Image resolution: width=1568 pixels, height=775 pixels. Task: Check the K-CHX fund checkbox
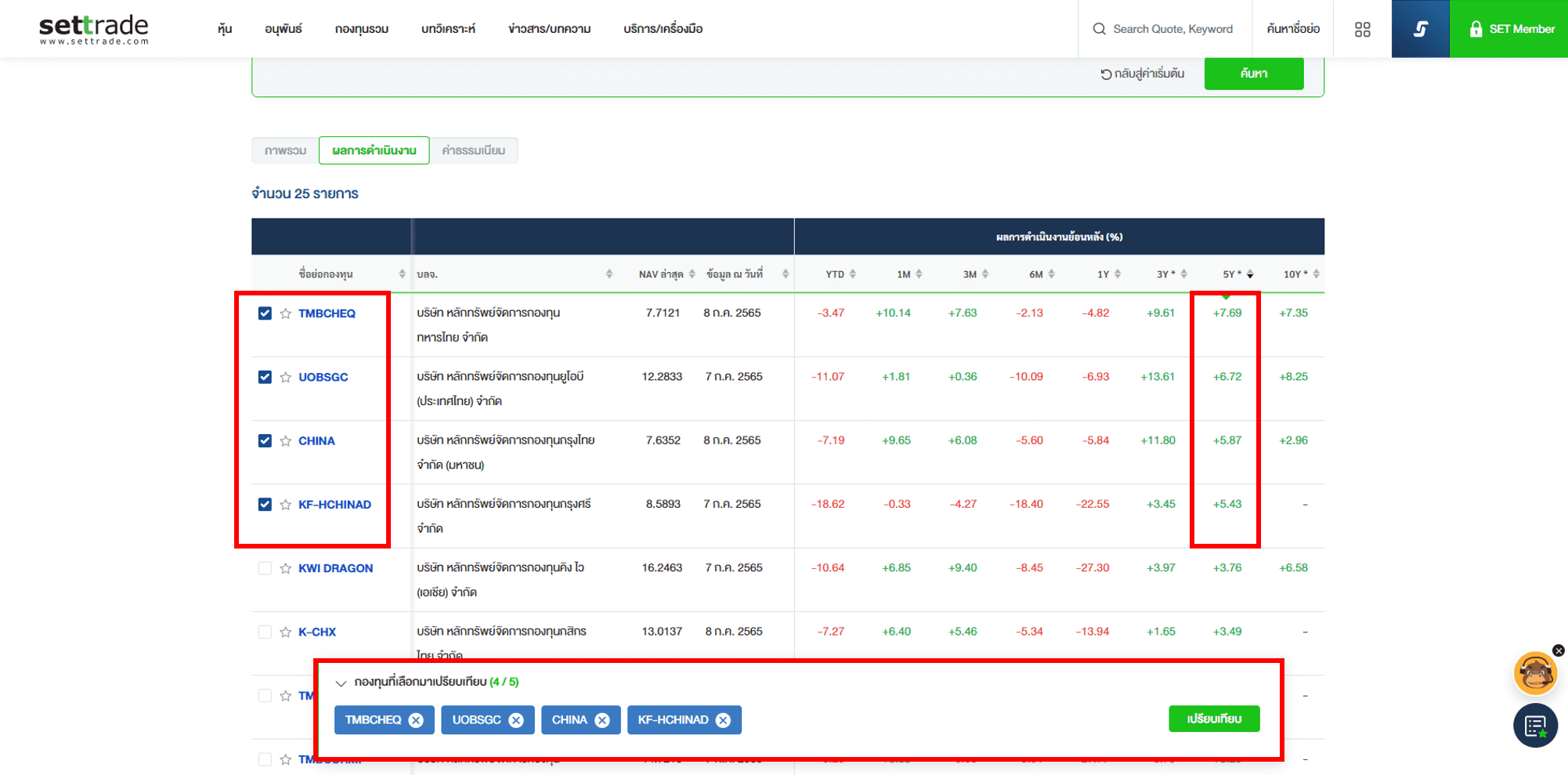coord(265,632)
